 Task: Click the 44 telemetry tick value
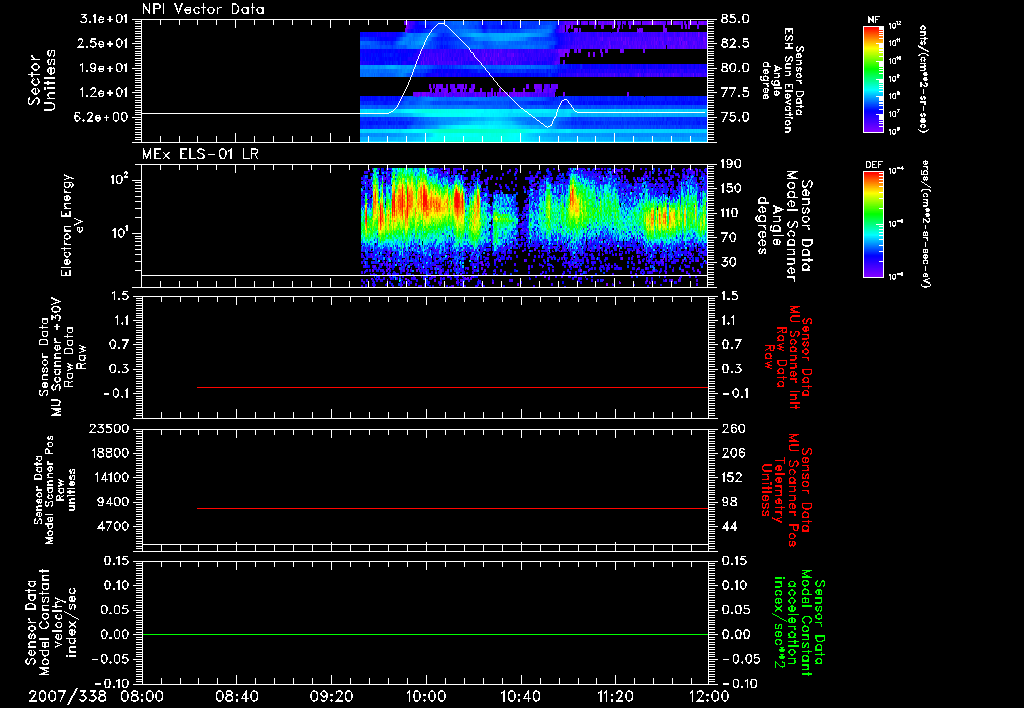(729, 526)
